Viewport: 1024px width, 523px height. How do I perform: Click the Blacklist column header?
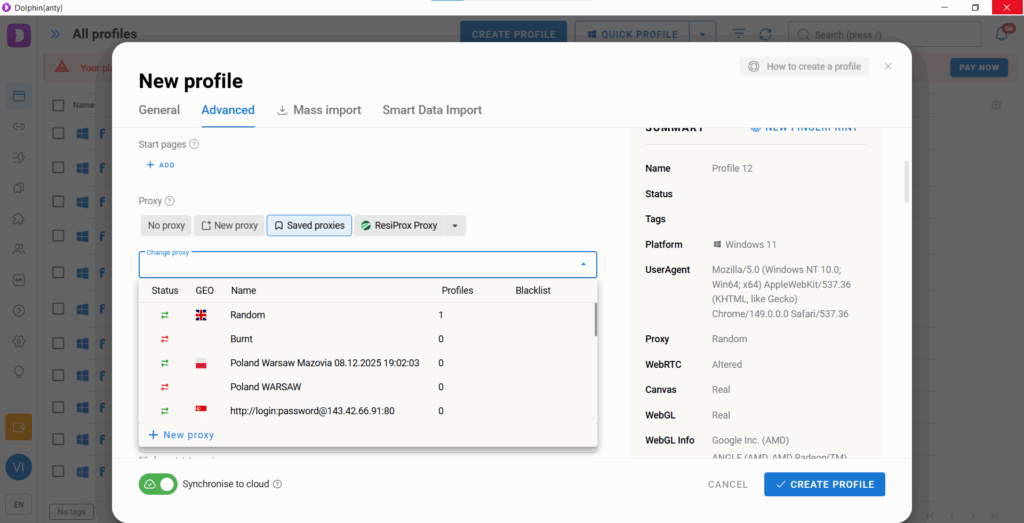tap(533, 291)
